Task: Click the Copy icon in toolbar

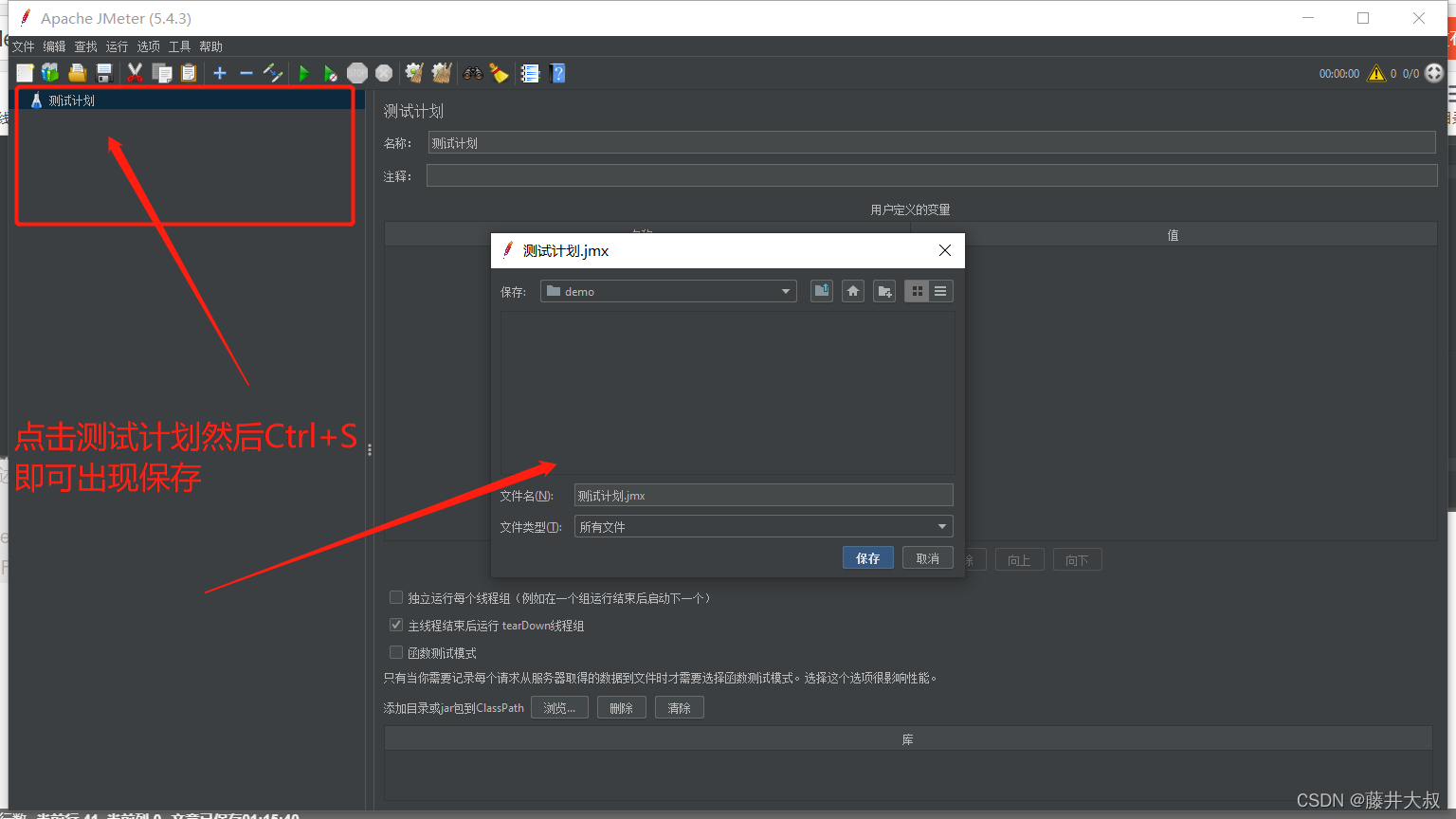Action: point(162,73)
